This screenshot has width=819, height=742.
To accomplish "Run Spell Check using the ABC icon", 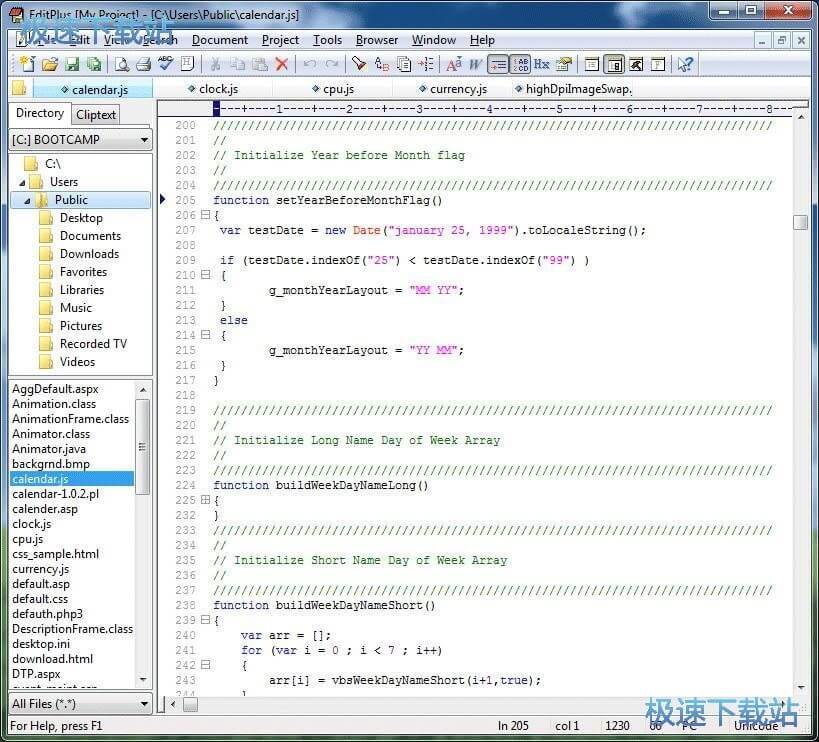I will click(x=166, y=64).
